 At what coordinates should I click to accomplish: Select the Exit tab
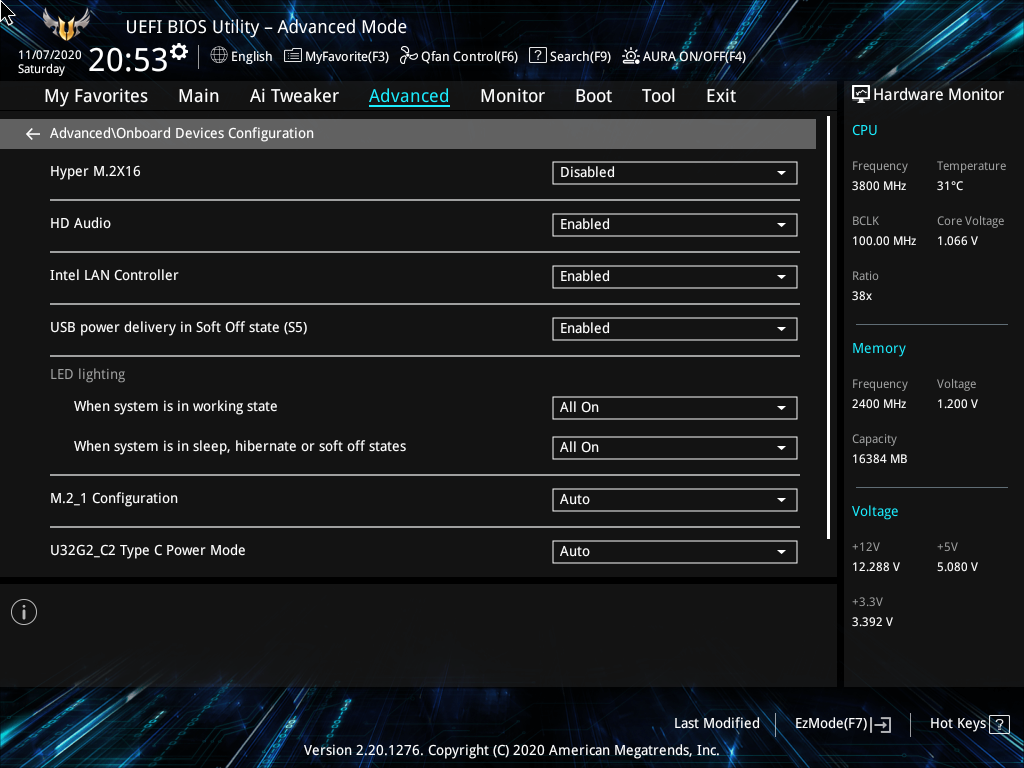click(x=721, y=96)
